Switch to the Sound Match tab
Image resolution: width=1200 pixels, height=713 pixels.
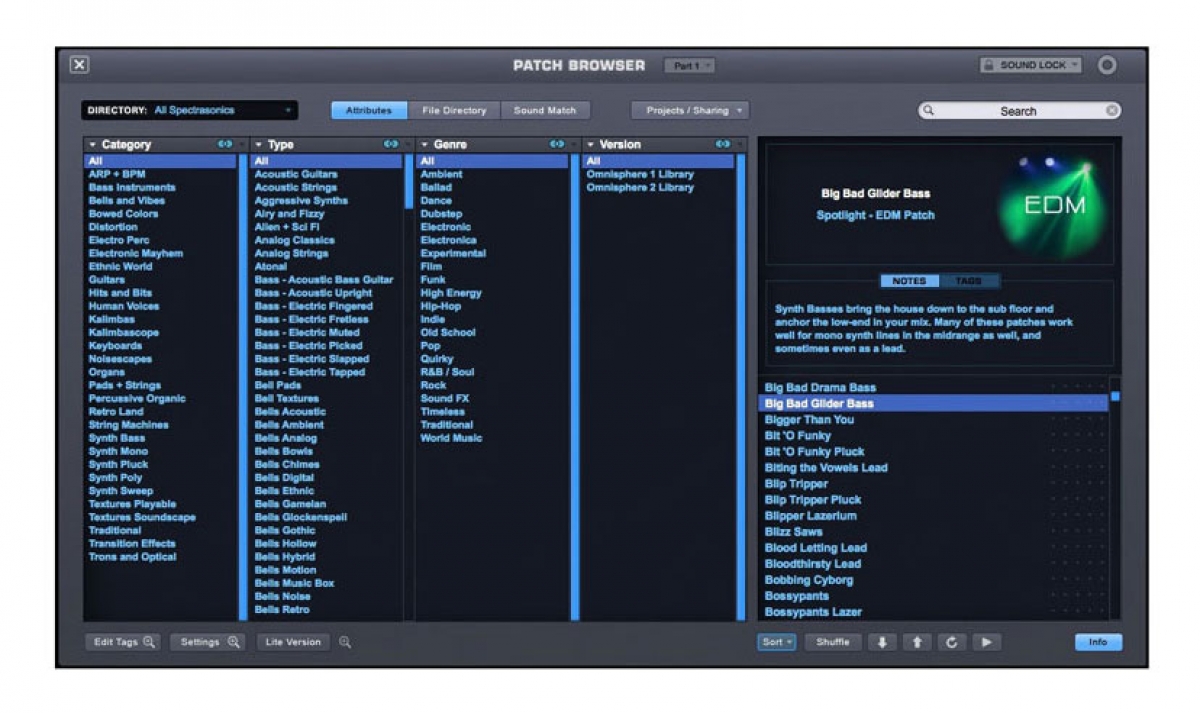point(545,110)
